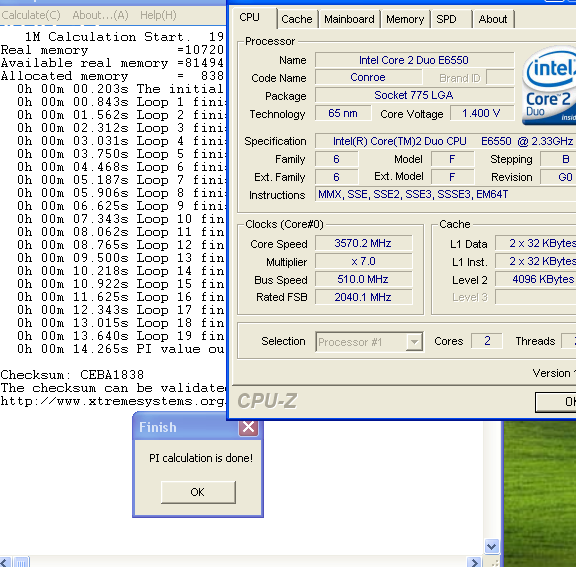576x567 pixels.
Task: Click the horizontal scrollbar thumb in Super PI
Action: pos(21,562)
